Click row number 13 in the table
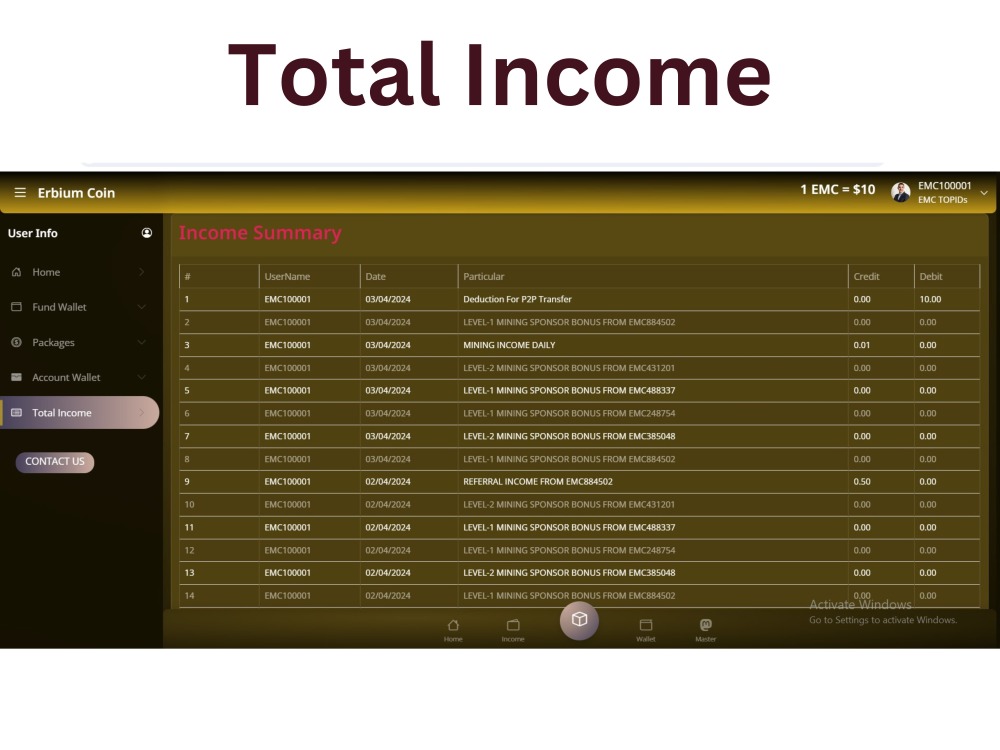The image size is (1000, 750). pyautogui.click(x=189, y=573)
